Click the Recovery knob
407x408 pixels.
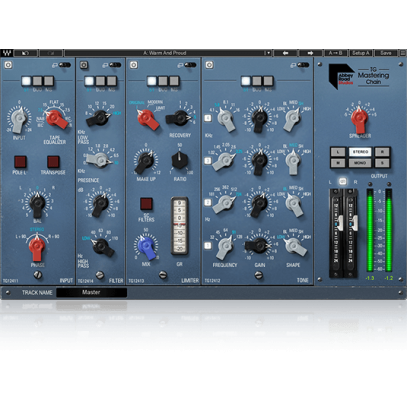[x=179, y=118]
